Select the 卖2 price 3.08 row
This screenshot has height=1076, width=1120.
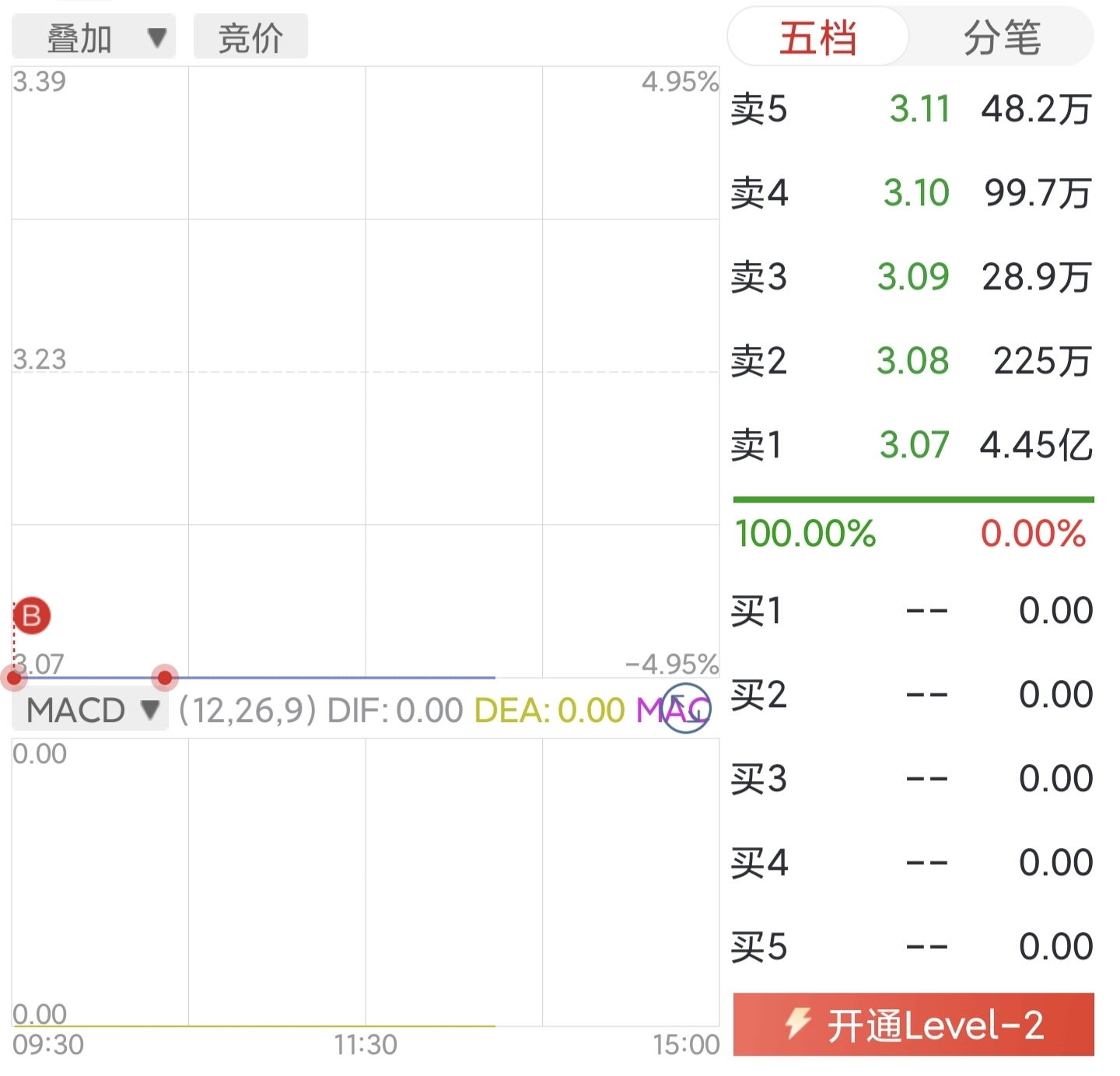point(912,361)
